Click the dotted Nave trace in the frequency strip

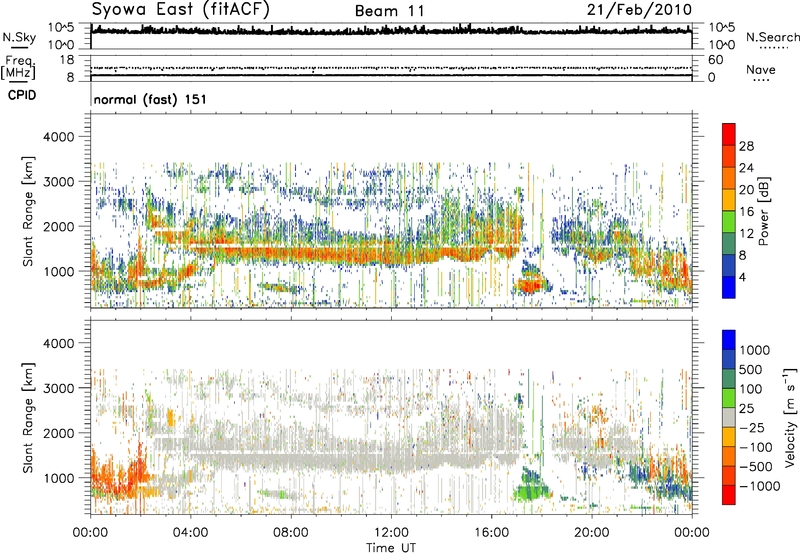click(x=391, y=68)
